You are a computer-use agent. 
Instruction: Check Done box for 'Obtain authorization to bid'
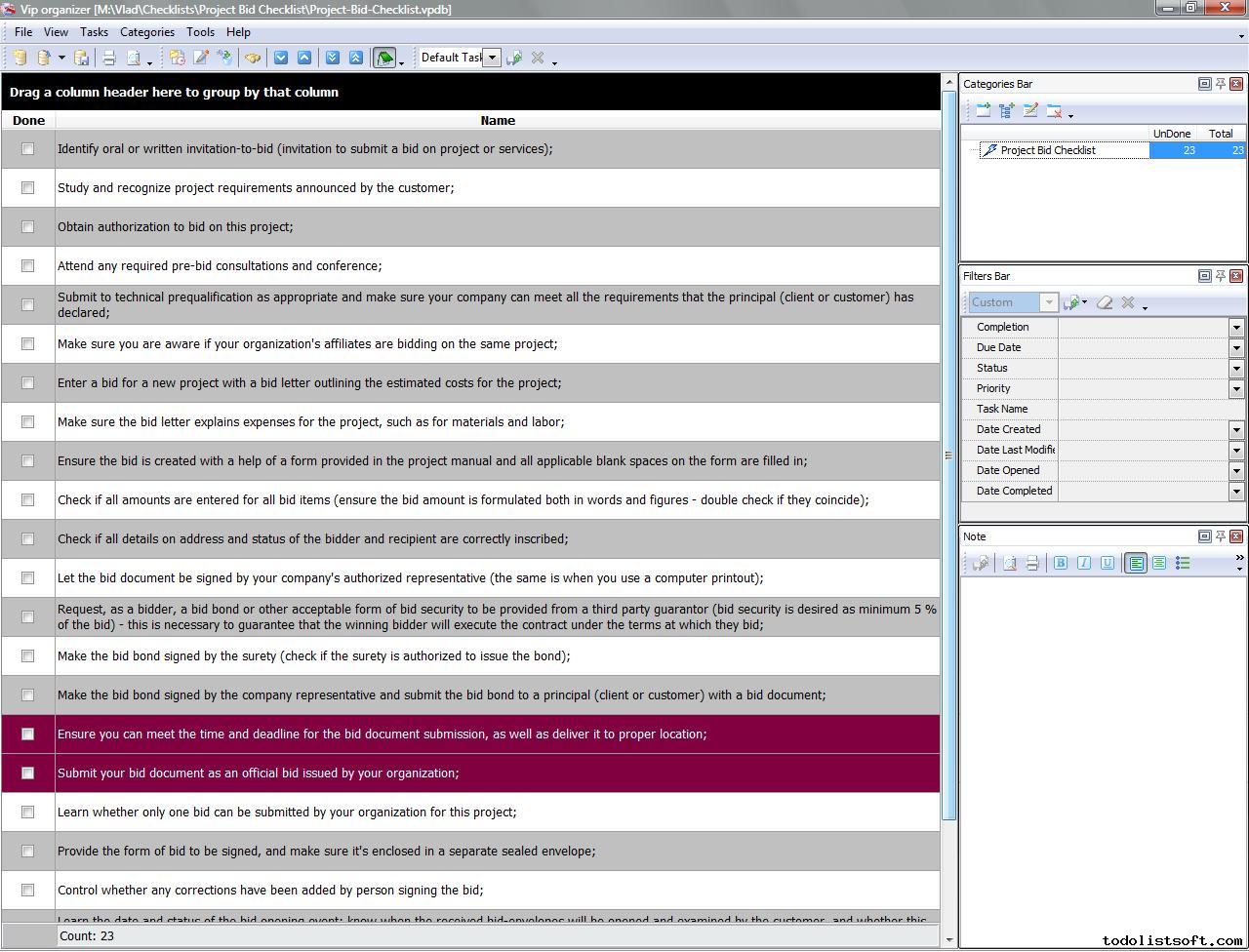click(27, 227)
